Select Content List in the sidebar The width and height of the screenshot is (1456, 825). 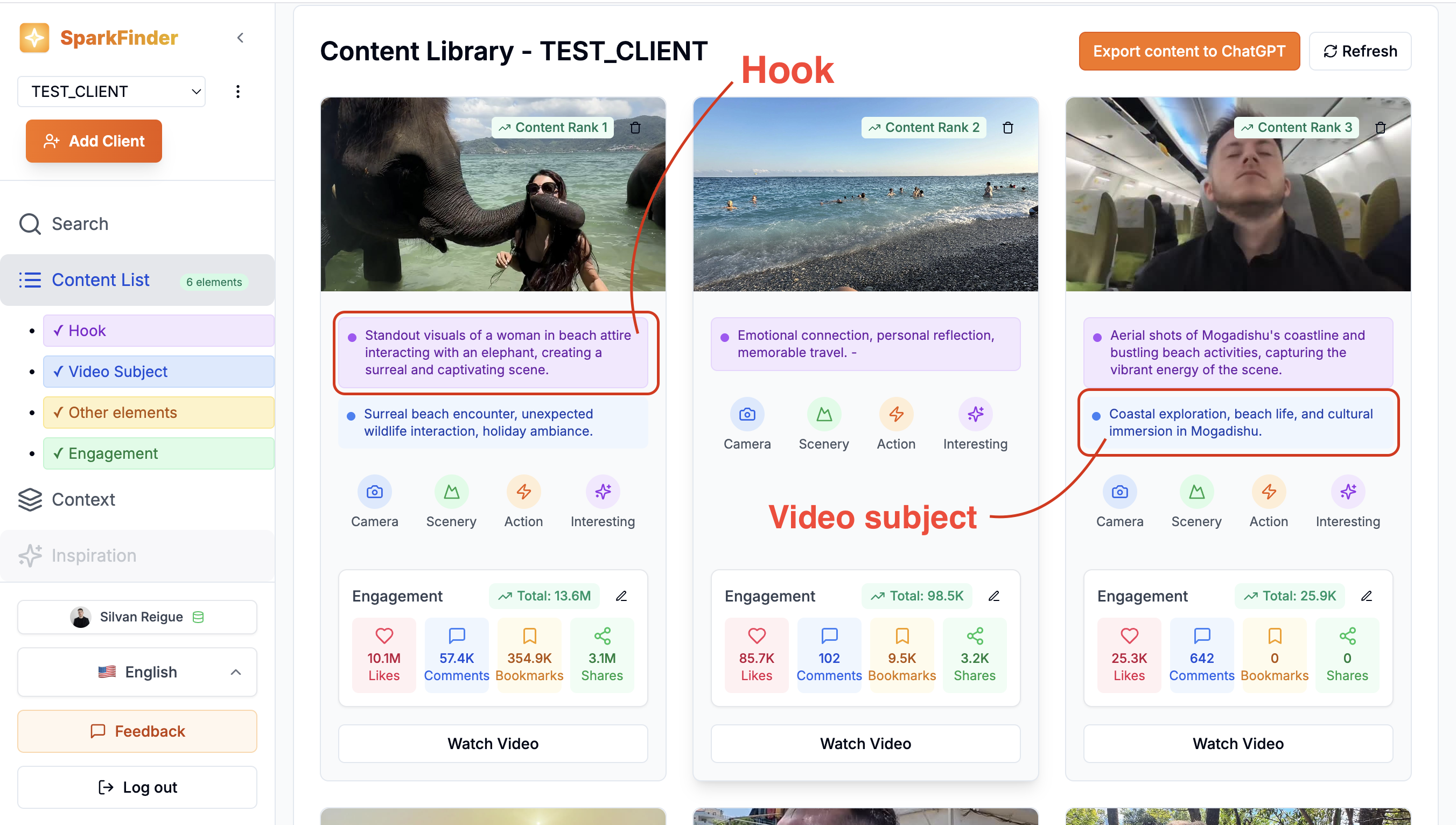coord(100,279)
